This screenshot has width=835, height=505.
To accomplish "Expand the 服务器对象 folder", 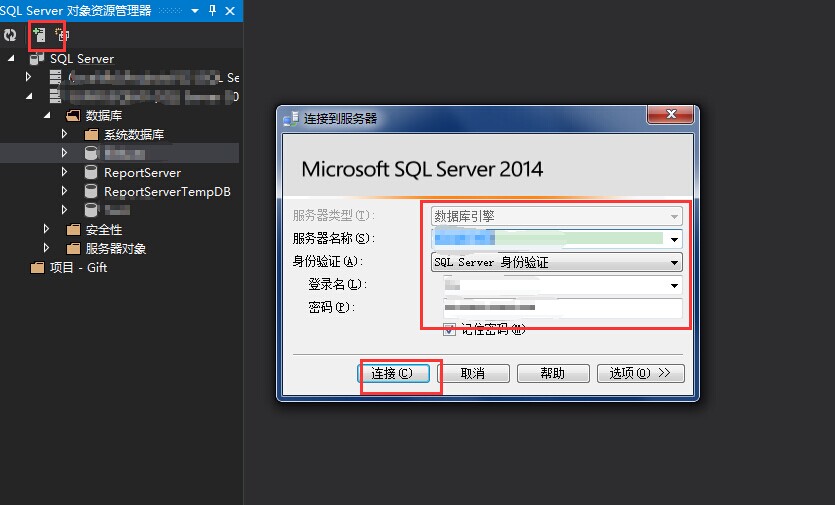I will click(x=46, y=248).
